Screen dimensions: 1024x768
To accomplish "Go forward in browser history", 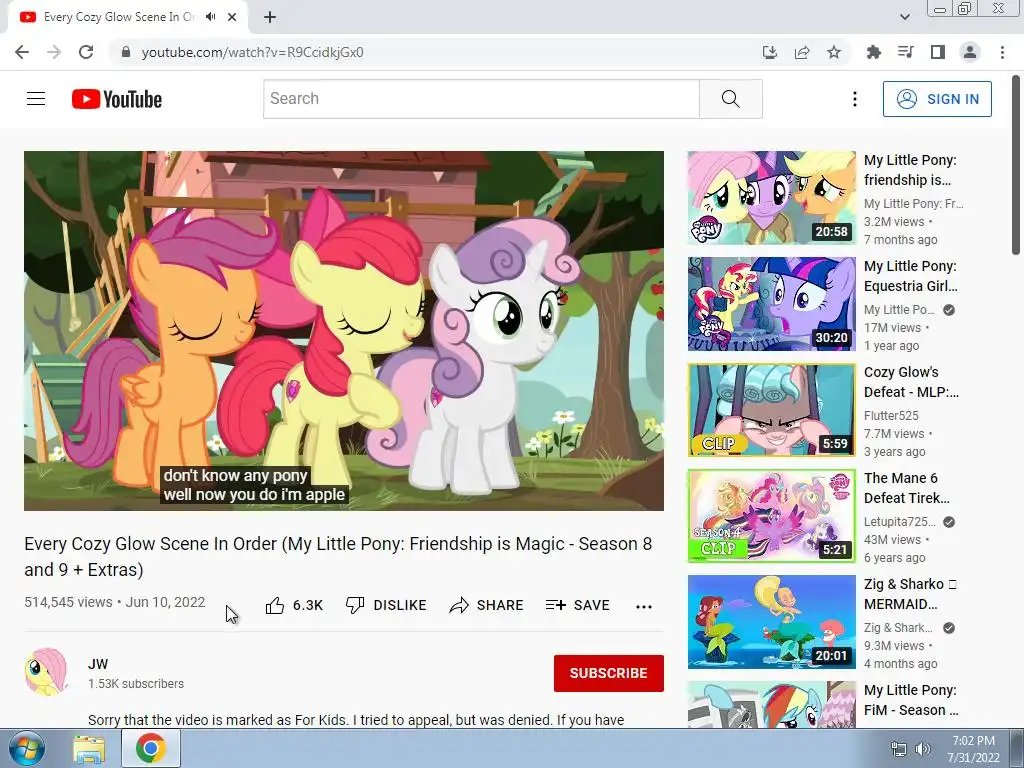I will (54, 52).
